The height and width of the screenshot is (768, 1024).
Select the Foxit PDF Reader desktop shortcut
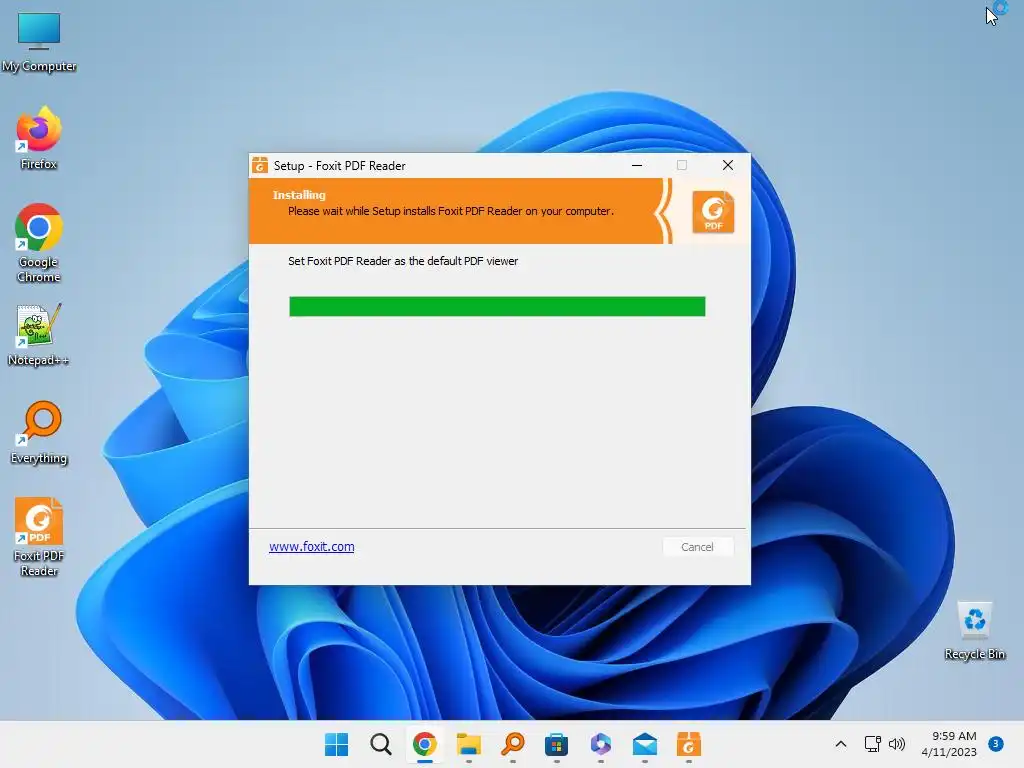(x=39, y=537)
